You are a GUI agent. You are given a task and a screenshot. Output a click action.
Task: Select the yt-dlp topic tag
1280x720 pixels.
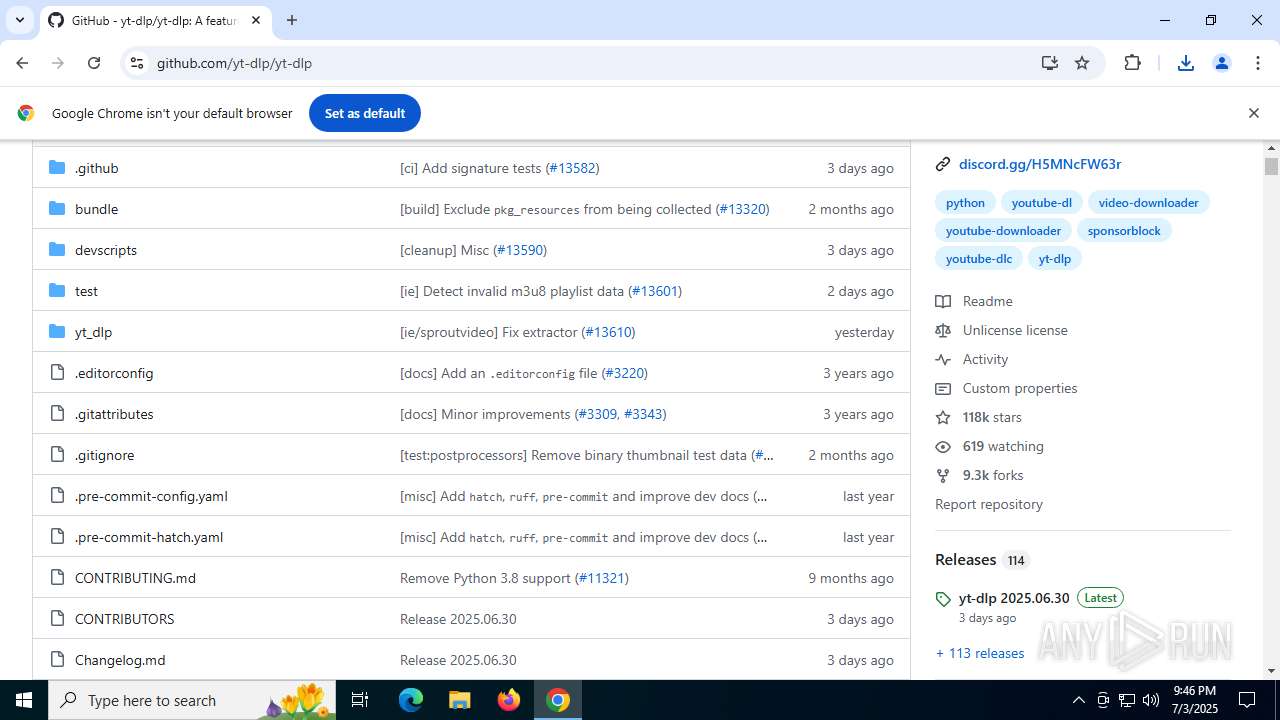1054,259
